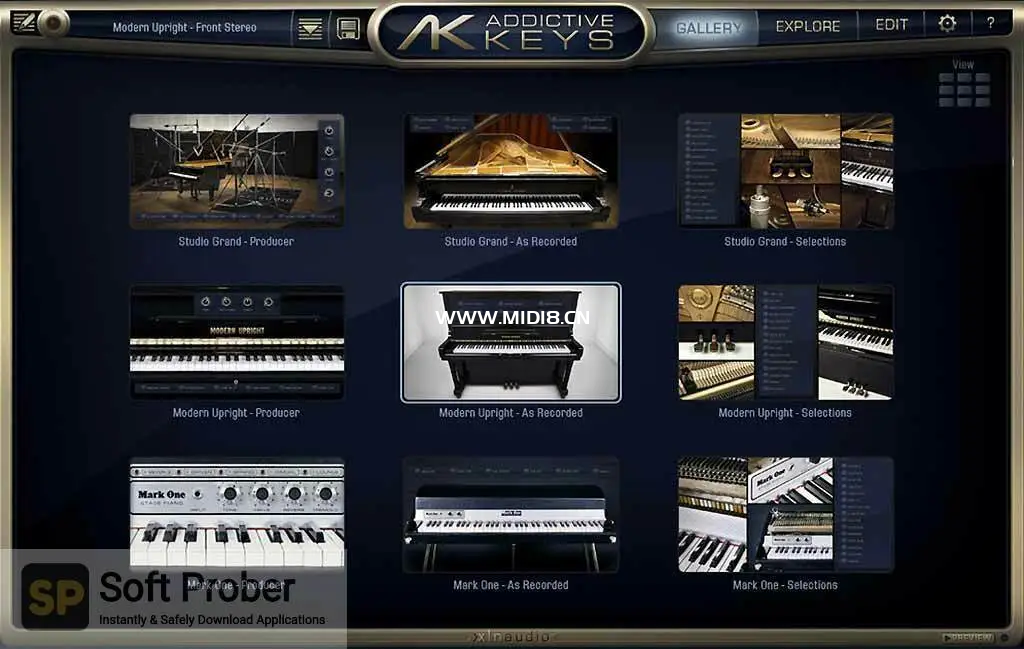Switch to the EDIT tab
This screenshot has height=649, width=1024.
[891, 25]
